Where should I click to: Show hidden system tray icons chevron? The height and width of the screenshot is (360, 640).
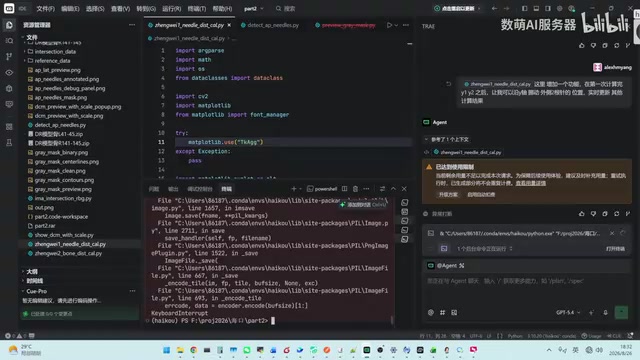(x=549, y=350)
